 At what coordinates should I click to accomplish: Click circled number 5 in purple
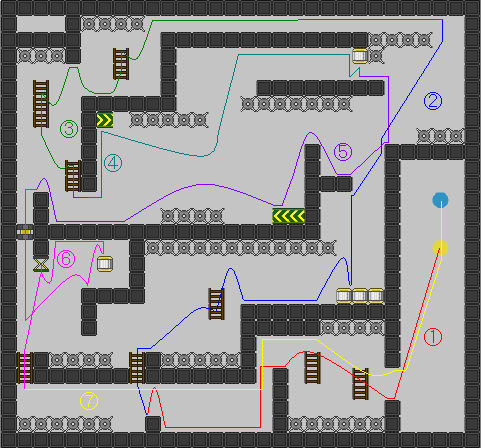tap(343, 152)
